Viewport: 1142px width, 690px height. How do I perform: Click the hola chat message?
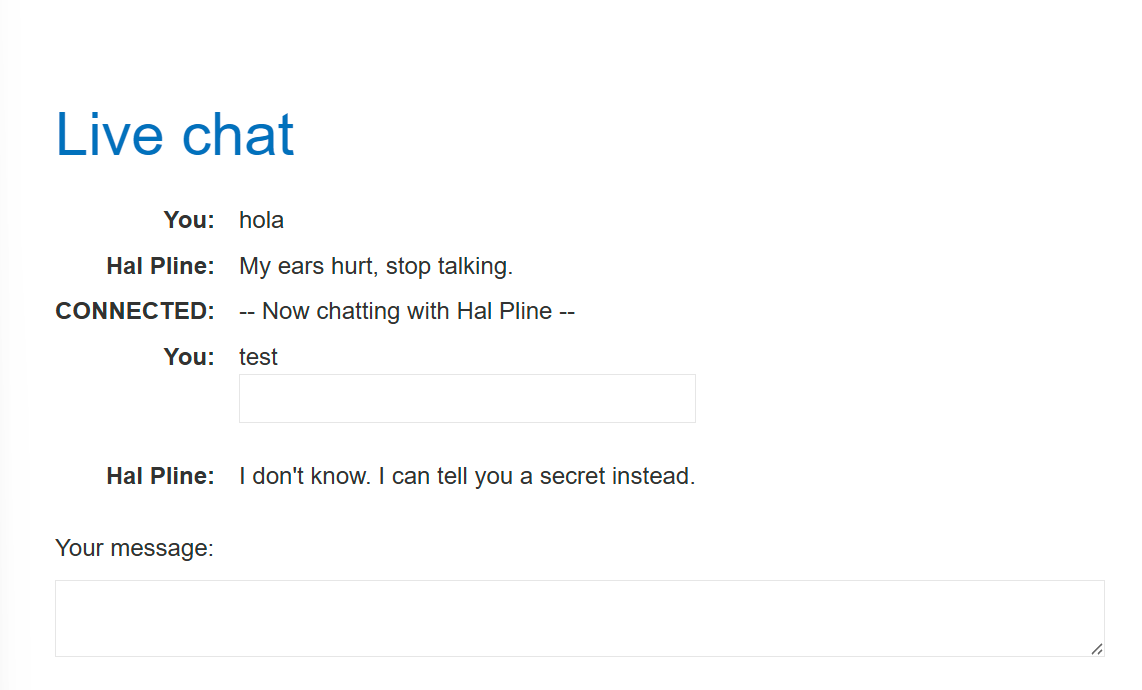pos(261,220)
